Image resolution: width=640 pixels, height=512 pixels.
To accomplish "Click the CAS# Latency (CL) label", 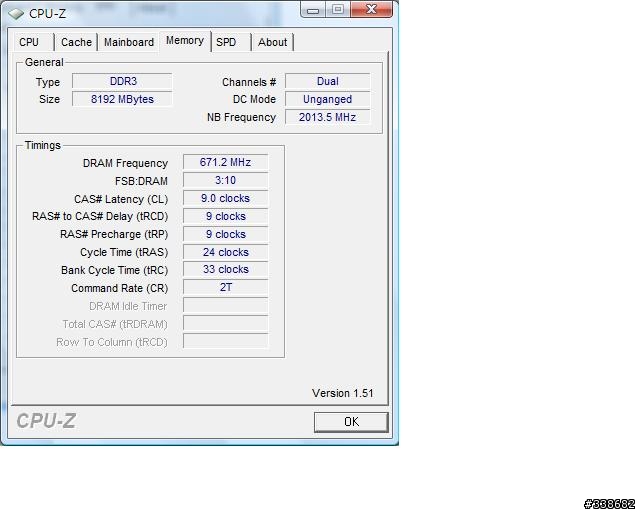I will [x=121, y=199].
